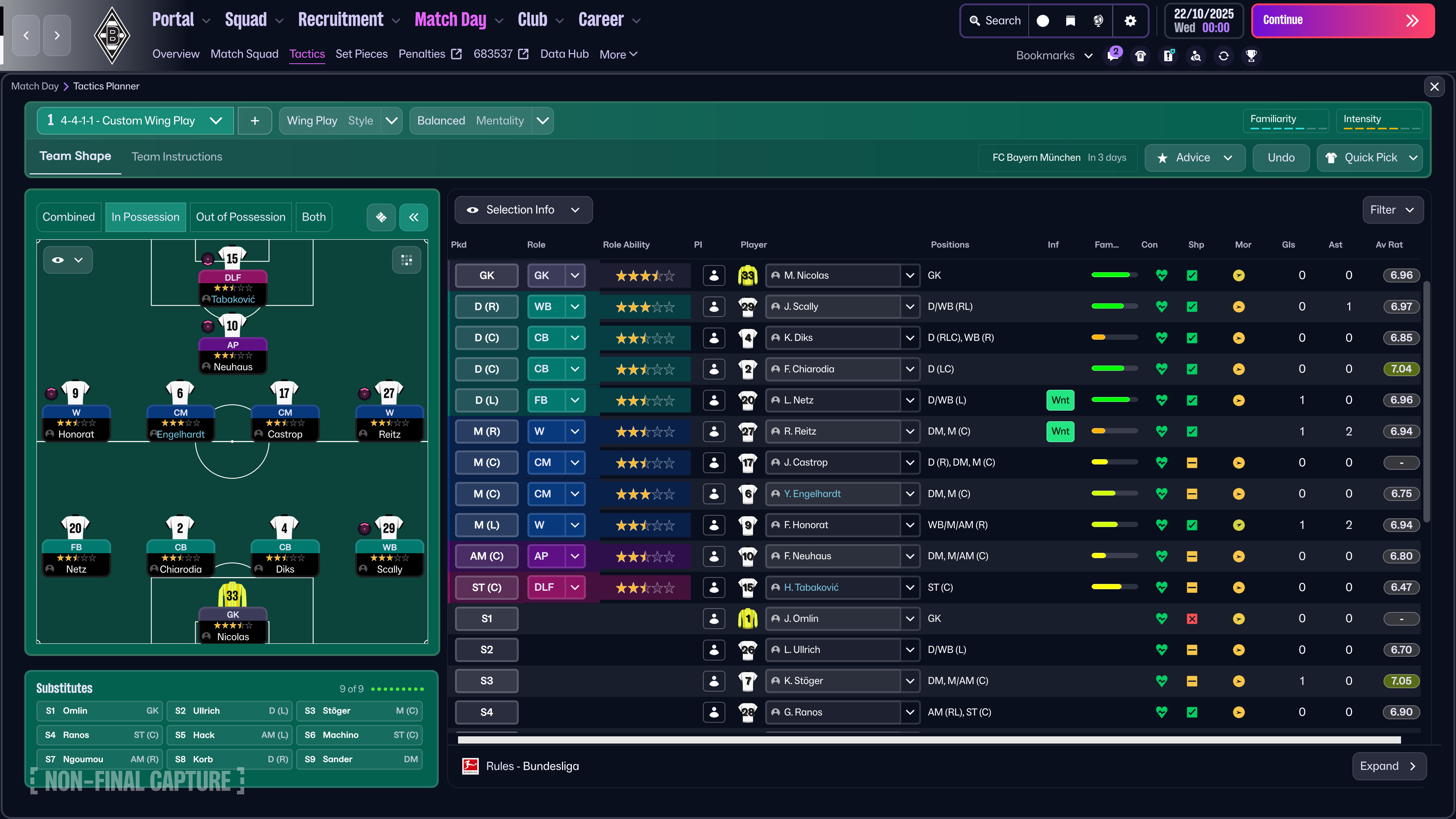Select the In Possession view toggle
Screen dimensions: 1456x819
click(145, 217)
